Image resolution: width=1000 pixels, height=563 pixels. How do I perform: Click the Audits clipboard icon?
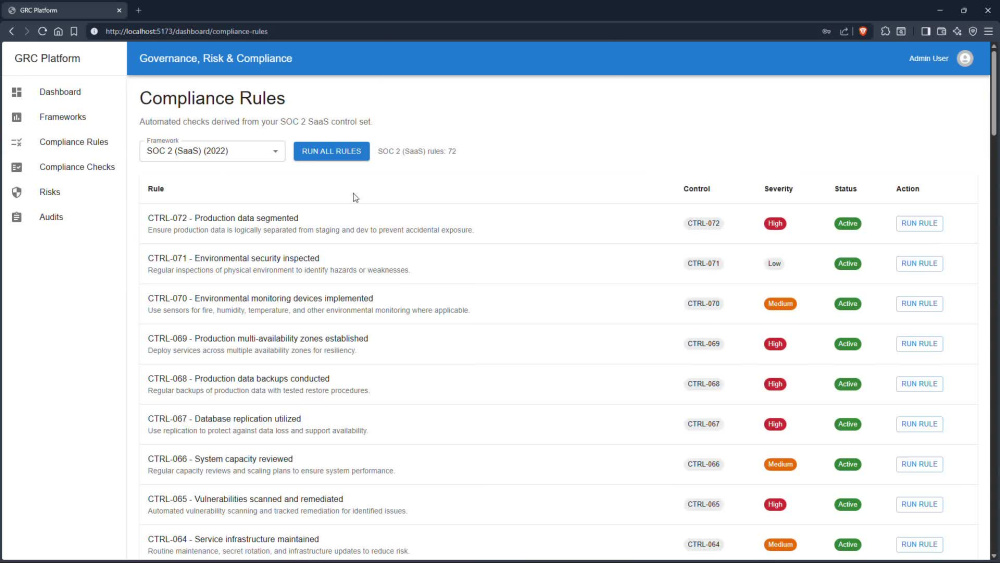pyautogui.click(x=17, y=217)
